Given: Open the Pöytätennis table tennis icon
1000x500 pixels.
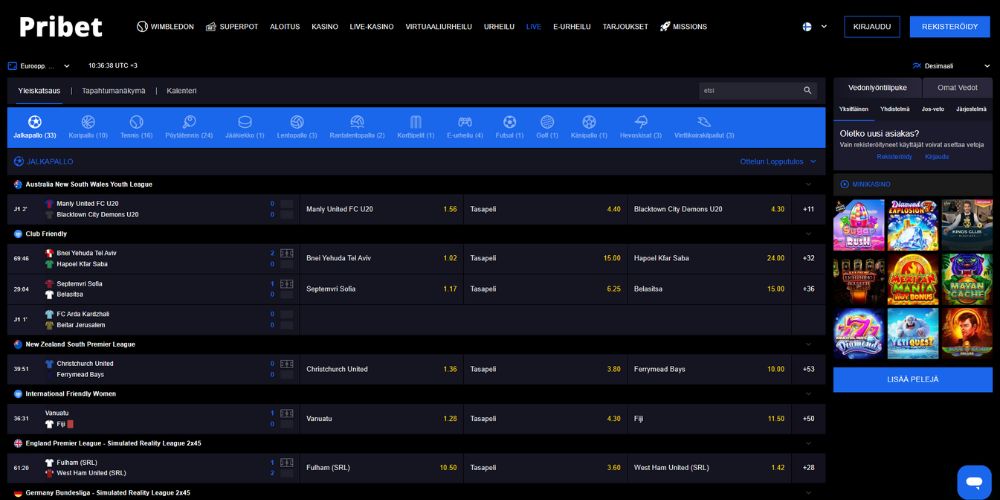Looking at the screenshot, I should (x=189, y=122).
